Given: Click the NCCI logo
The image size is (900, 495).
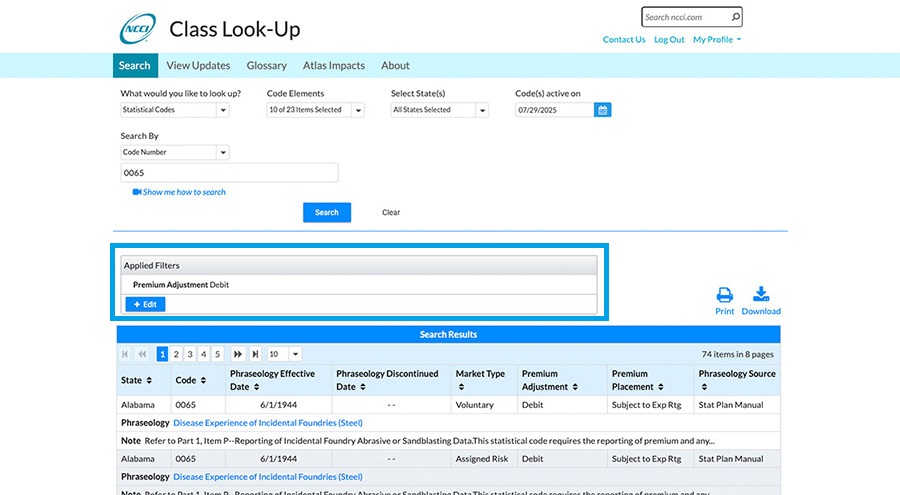Looking at the screenshot, I should pyautogui.click(x=138, y=29).
